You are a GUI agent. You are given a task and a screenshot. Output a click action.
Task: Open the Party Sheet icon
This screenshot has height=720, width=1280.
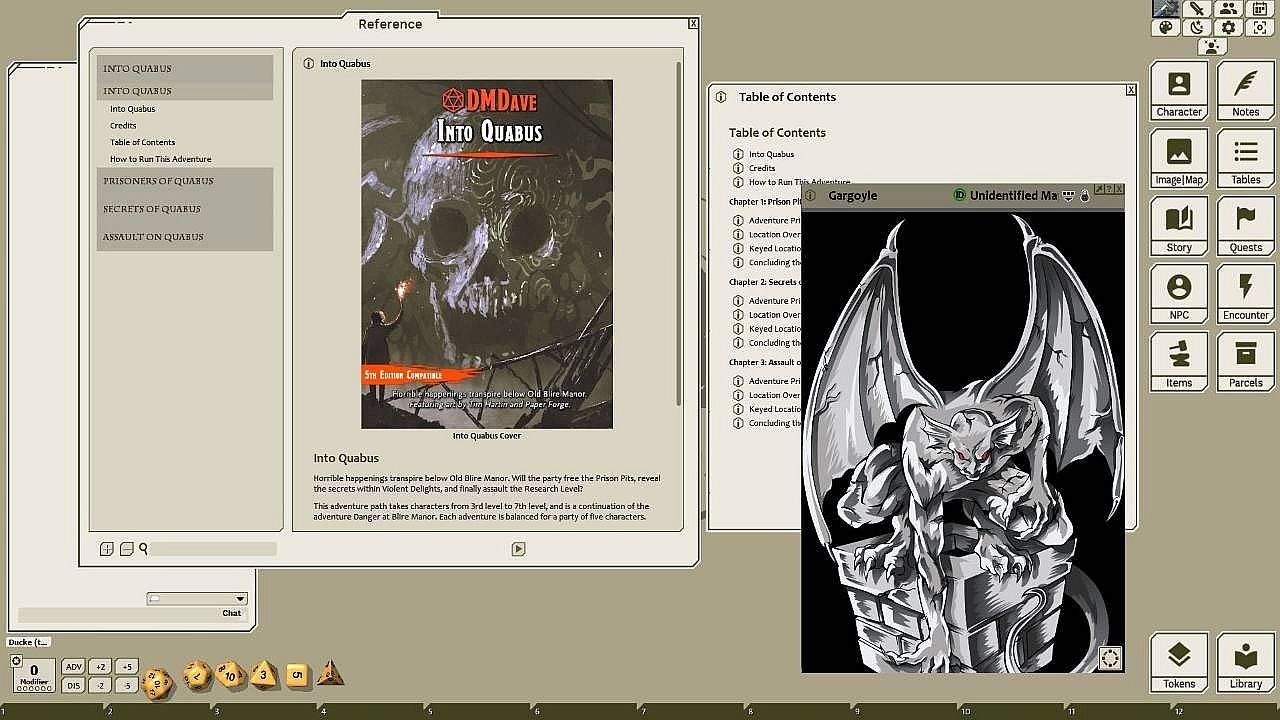[1228, 8]
